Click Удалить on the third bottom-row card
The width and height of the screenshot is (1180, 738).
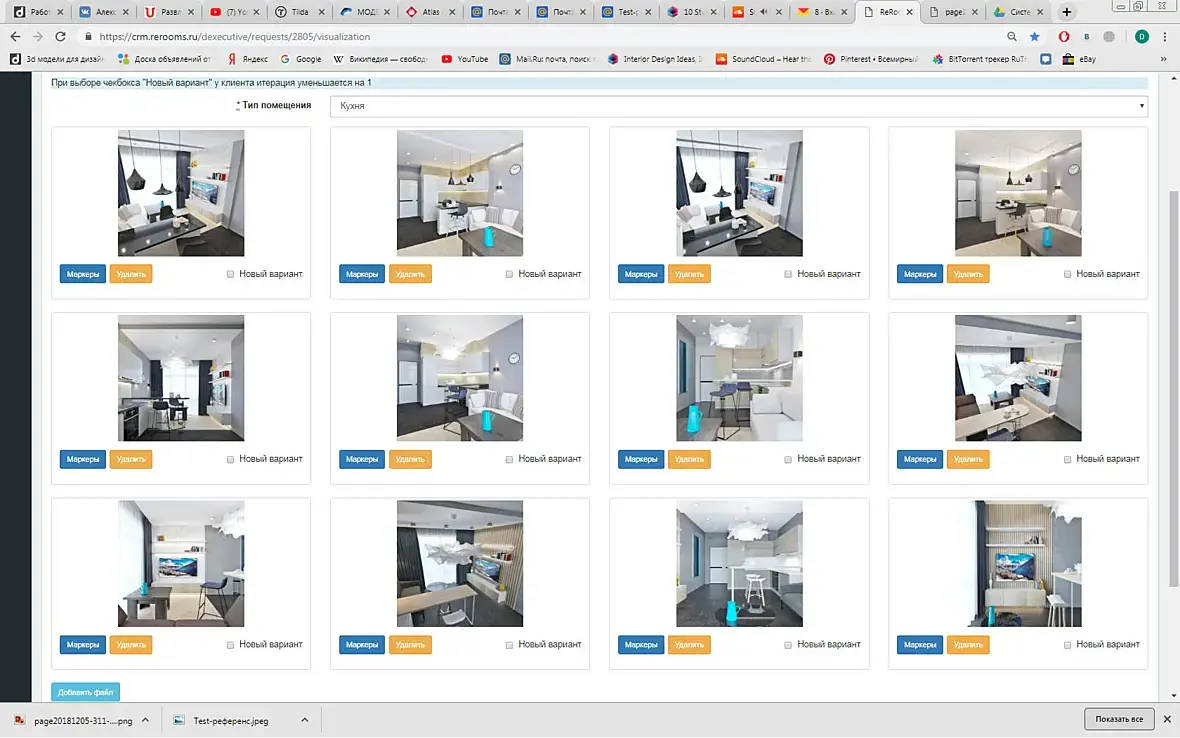pyautogui.click(x=689, y=645)
